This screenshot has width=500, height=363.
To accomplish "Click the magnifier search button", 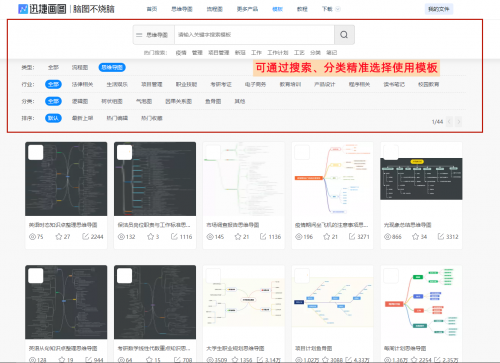I will (344, 35).
